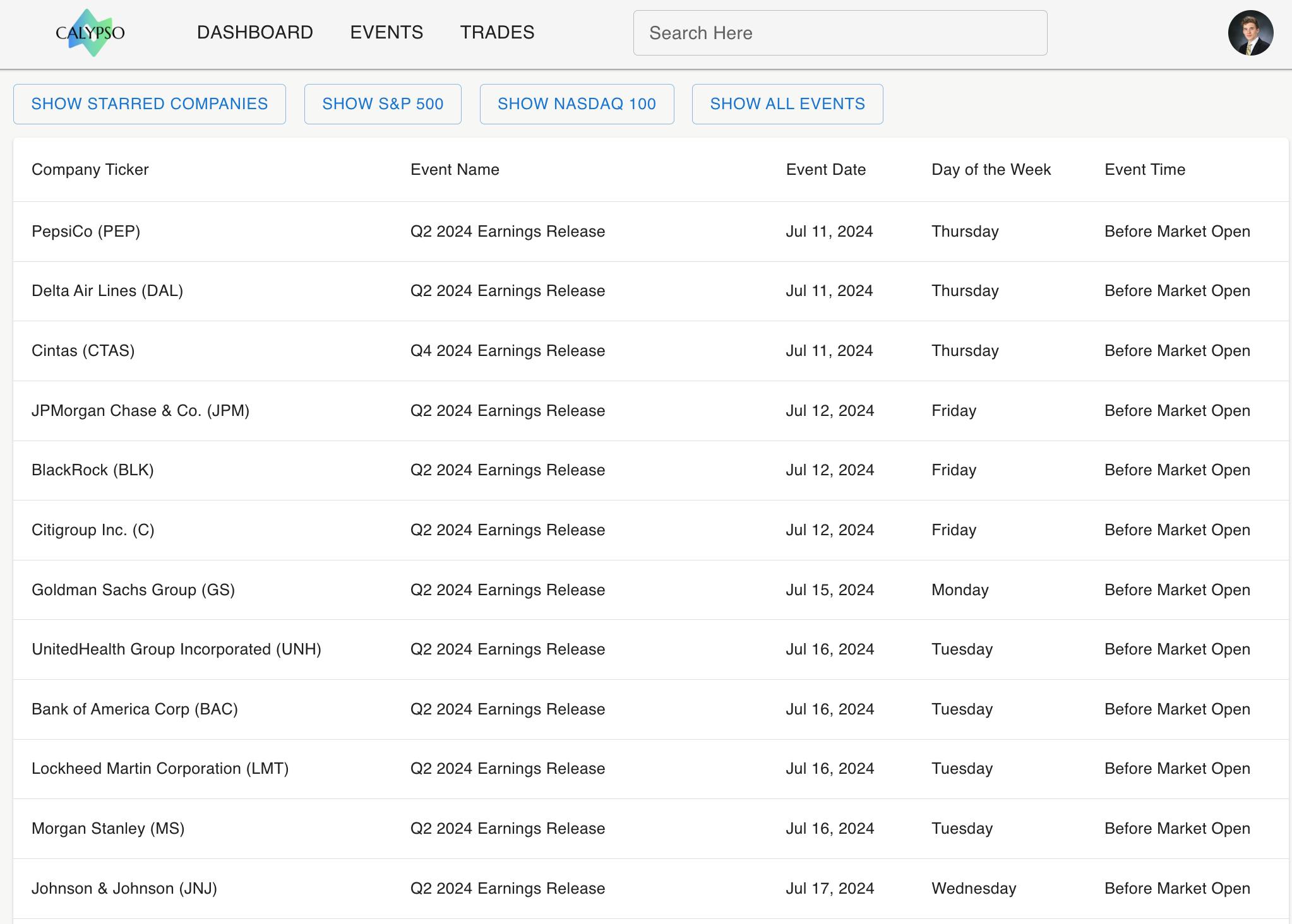The width and height of the screenshot is (1292, 924).
Task: Show starred companies
Action: pyautogui.click(x=150, y=104)
